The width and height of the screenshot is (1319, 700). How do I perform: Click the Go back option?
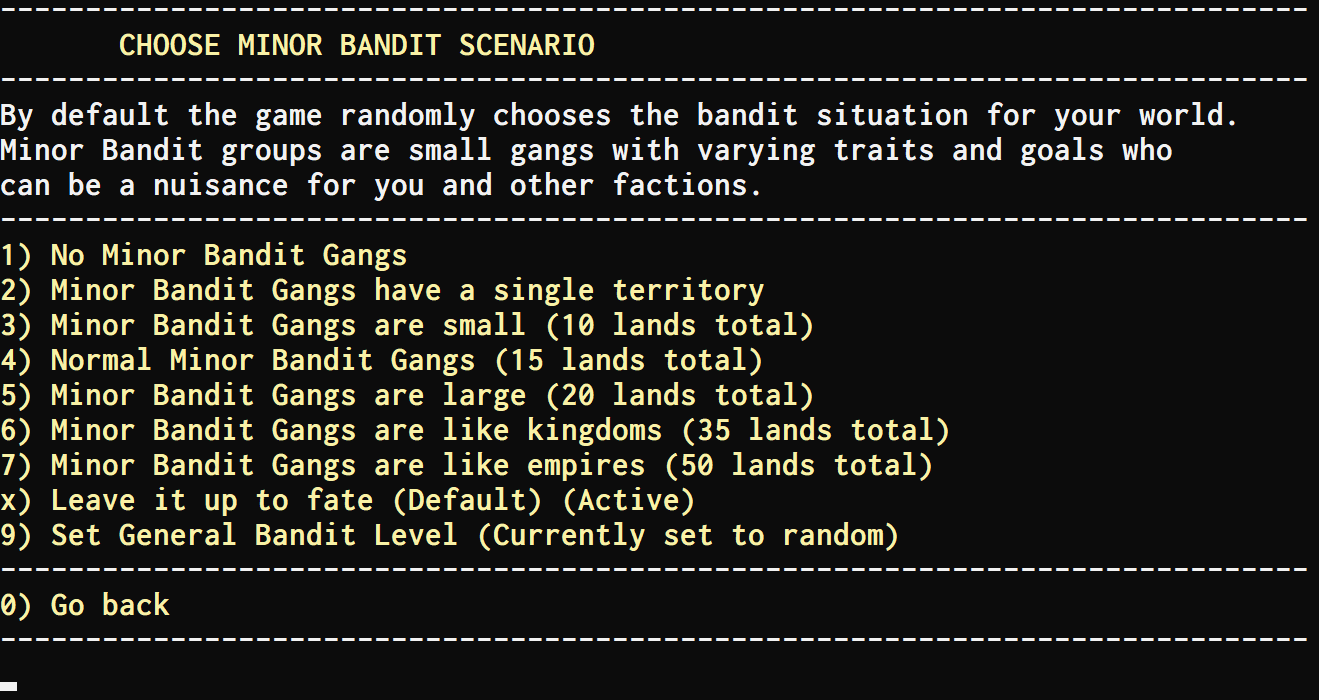pos(85,605)
